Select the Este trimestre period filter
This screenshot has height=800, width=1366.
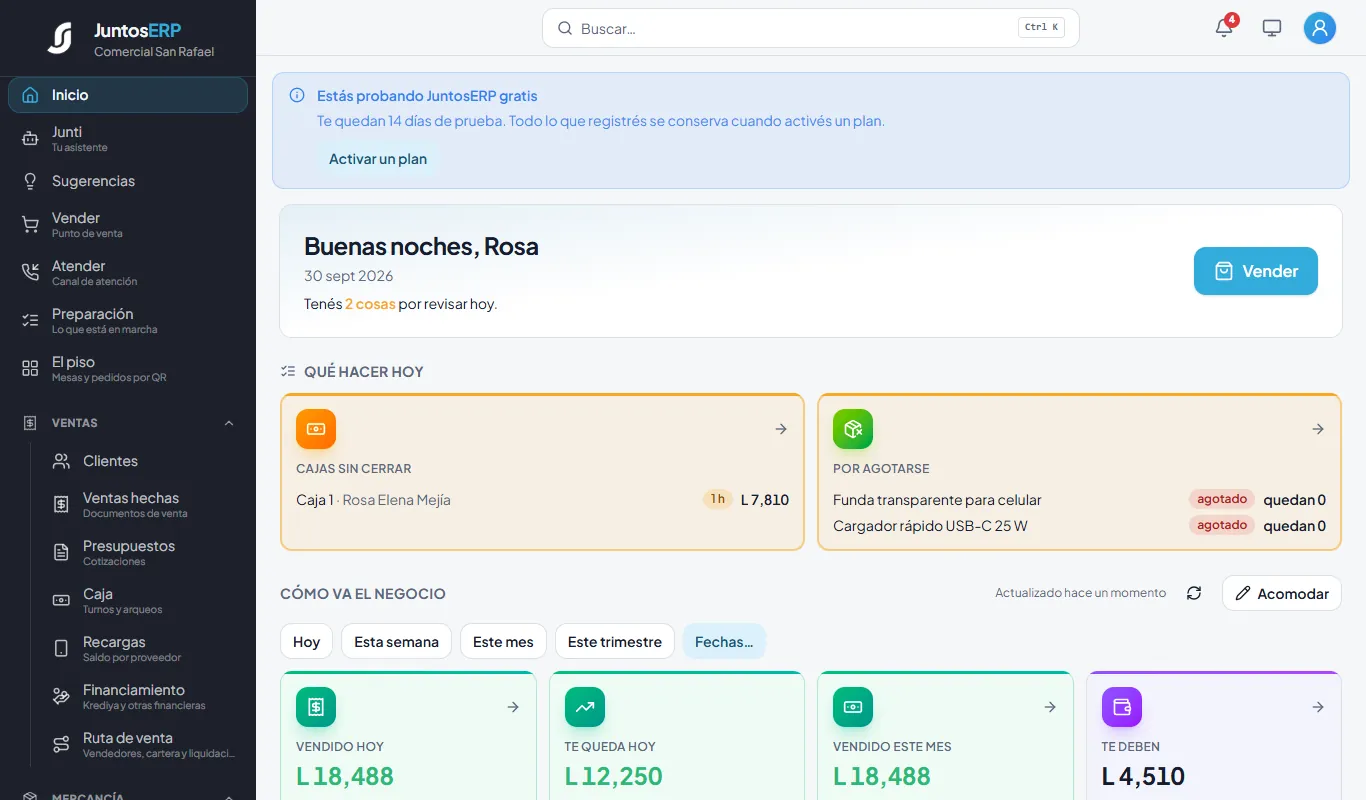point(615,642)
